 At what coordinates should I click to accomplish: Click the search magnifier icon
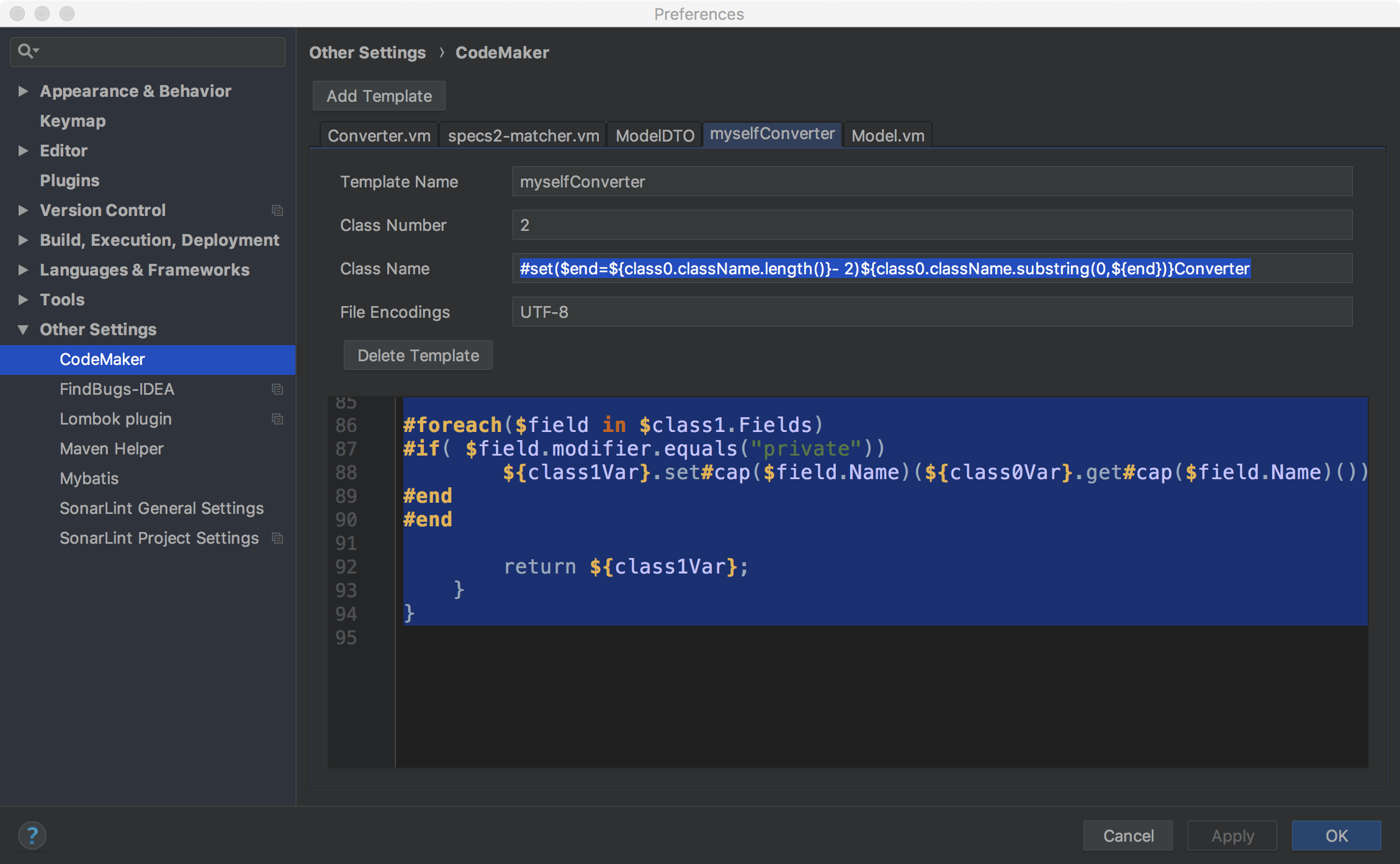tap(26, 51)
